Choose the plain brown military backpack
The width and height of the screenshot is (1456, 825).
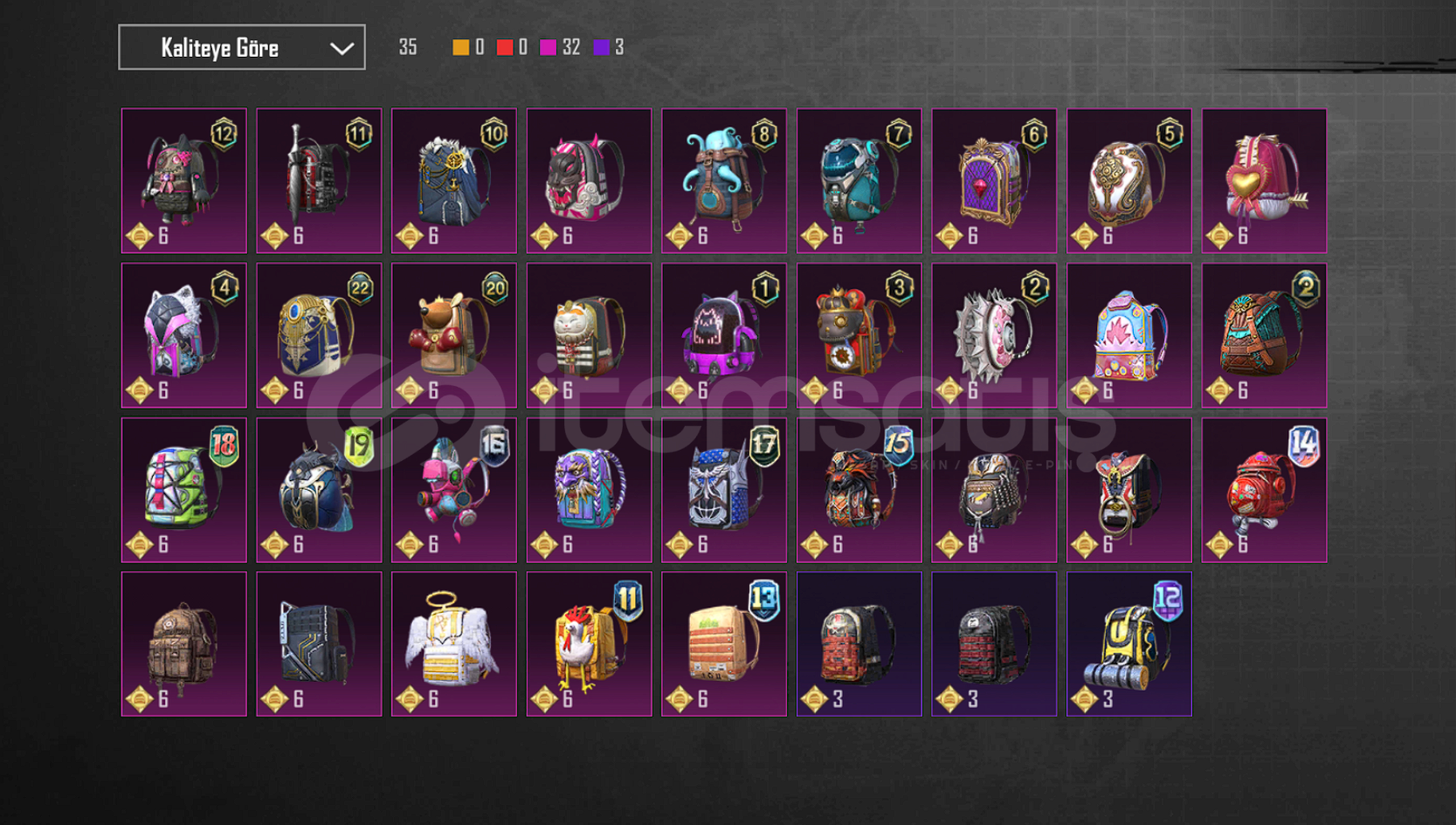point(184,644)
